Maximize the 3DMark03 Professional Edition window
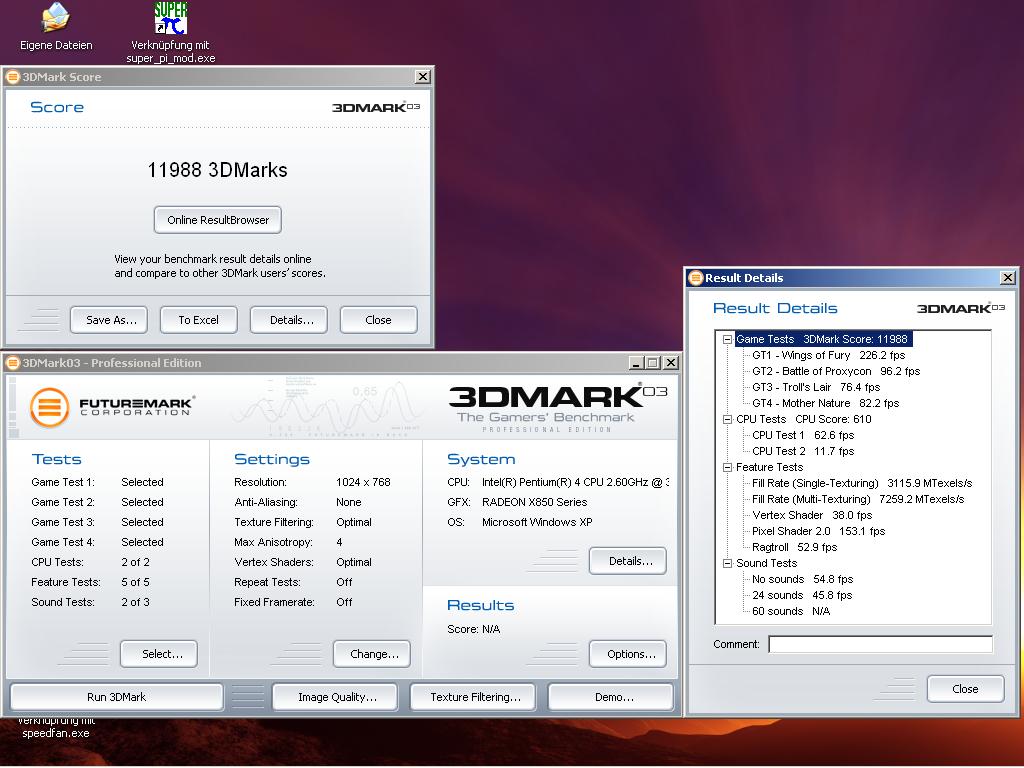Viewport: 1024px width, 768px height. pyautogui.click(x=652, y=363)
